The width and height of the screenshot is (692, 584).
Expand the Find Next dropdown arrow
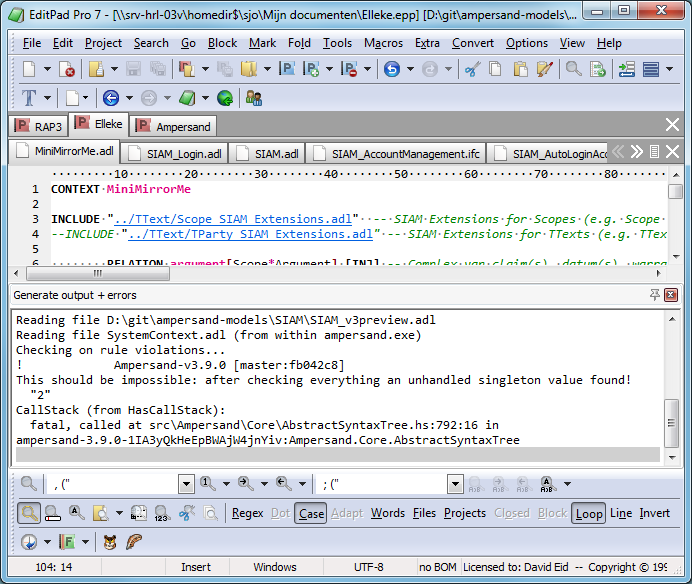click(264, 484)
